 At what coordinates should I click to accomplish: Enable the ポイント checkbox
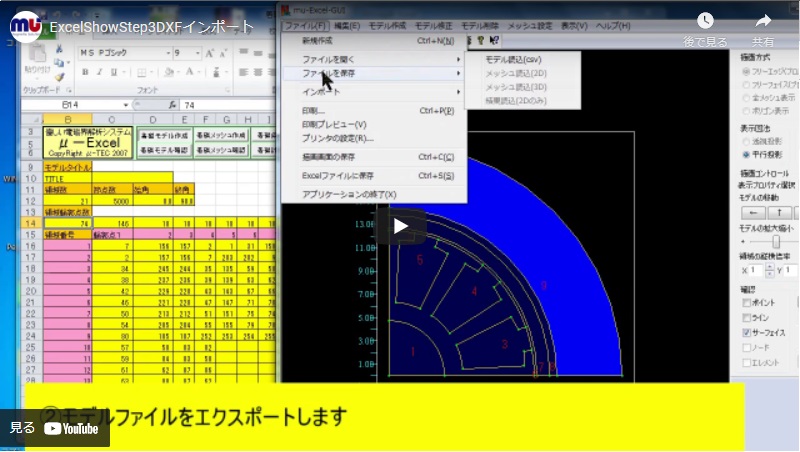746,303
